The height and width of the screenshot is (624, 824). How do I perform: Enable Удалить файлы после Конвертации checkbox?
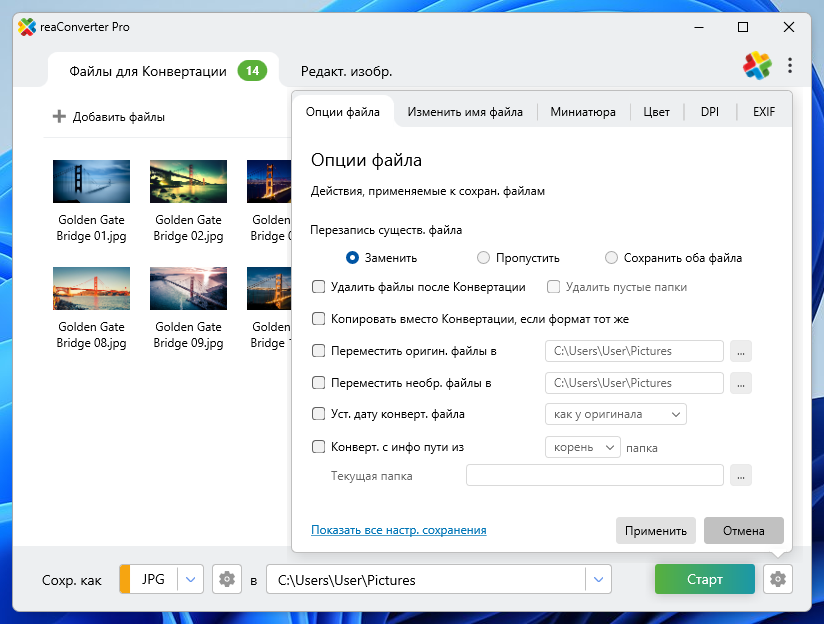point(319,287)
